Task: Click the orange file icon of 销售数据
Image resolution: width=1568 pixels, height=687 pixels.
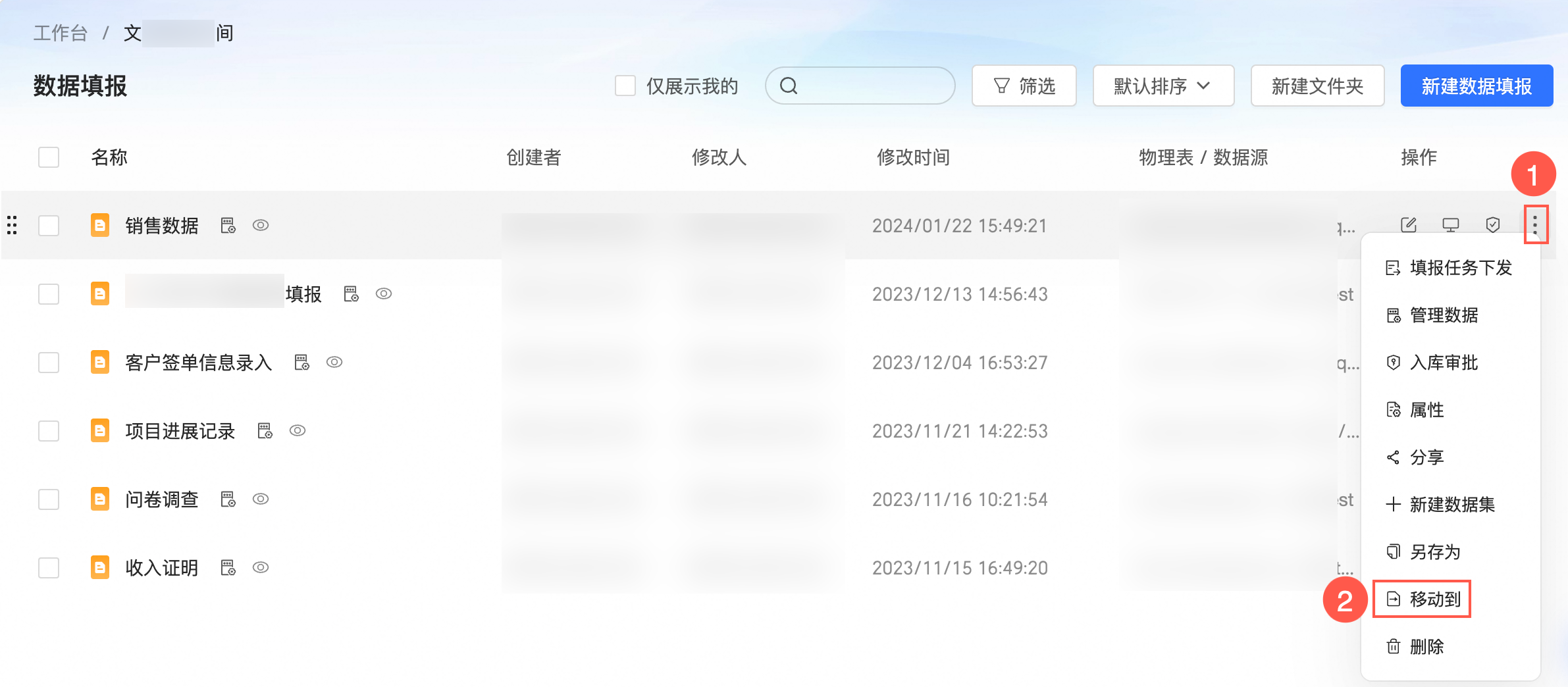Action: [100, 225]
